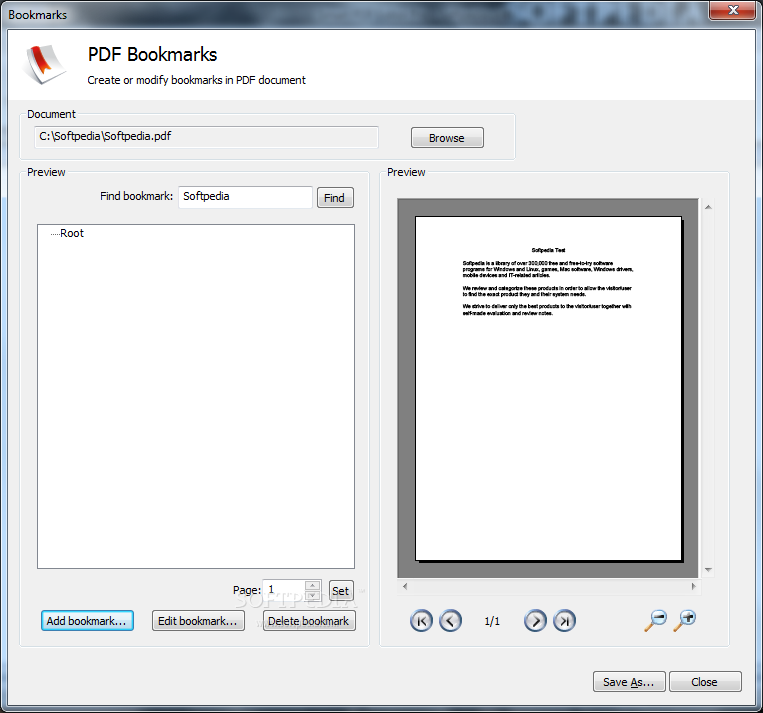Click Add bookmark button
The height and width of the screenshot is (713, 763).
click(x=87, y=621)
